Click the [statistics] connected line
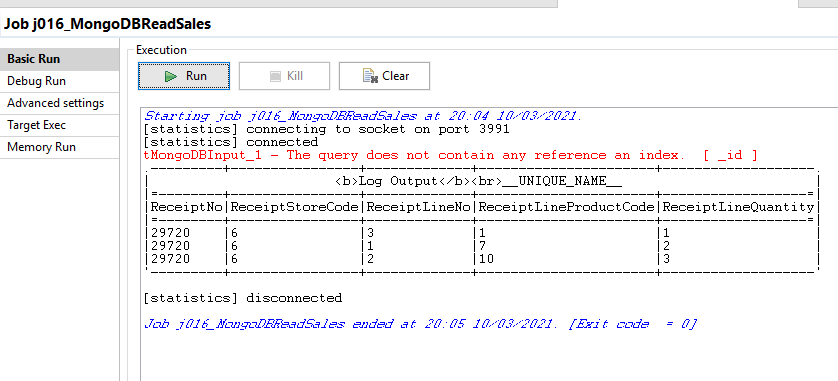Image resolution: width=838 pixels, height=381 pixels. 231,143
